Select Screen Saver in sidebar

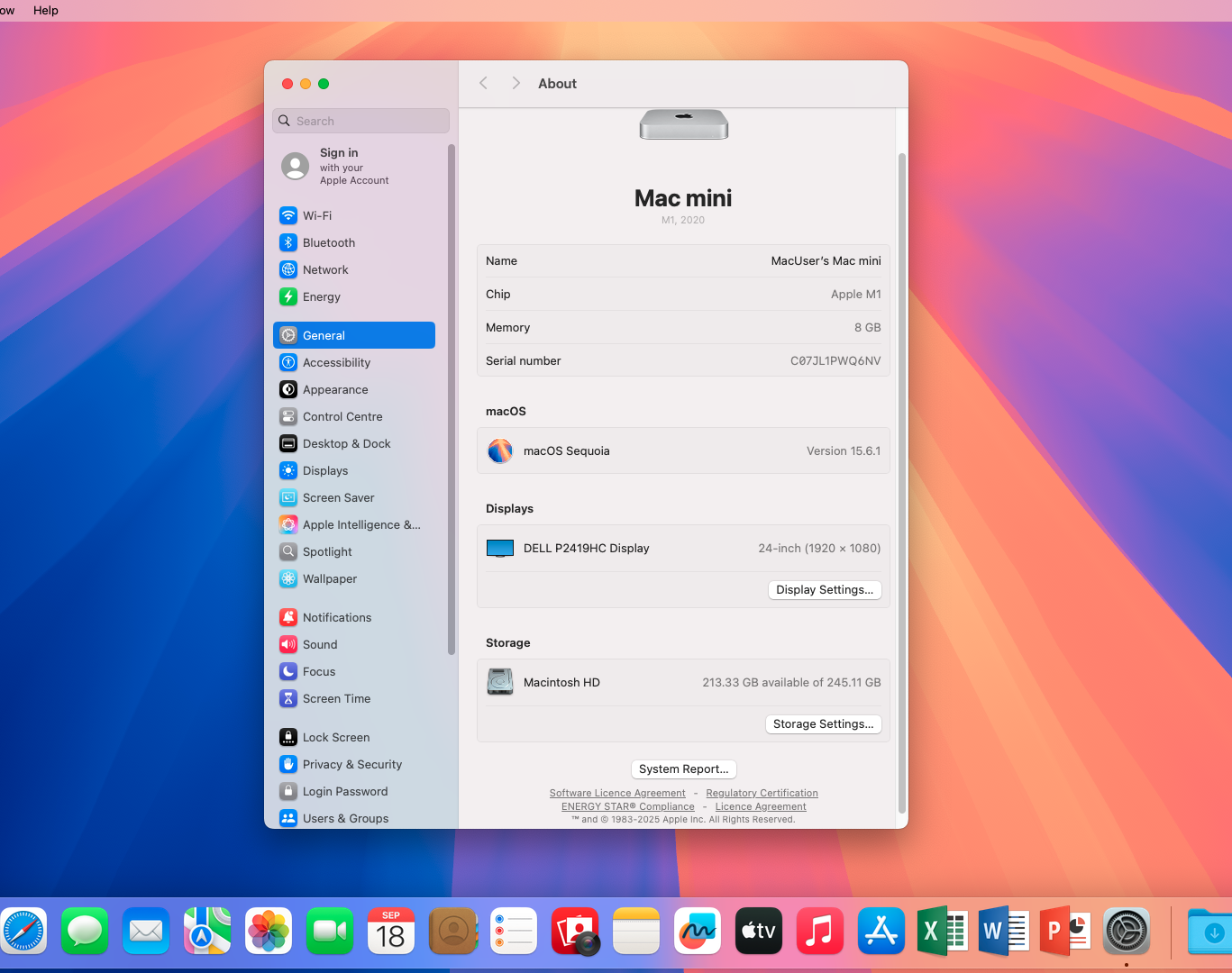coord(338,498)
